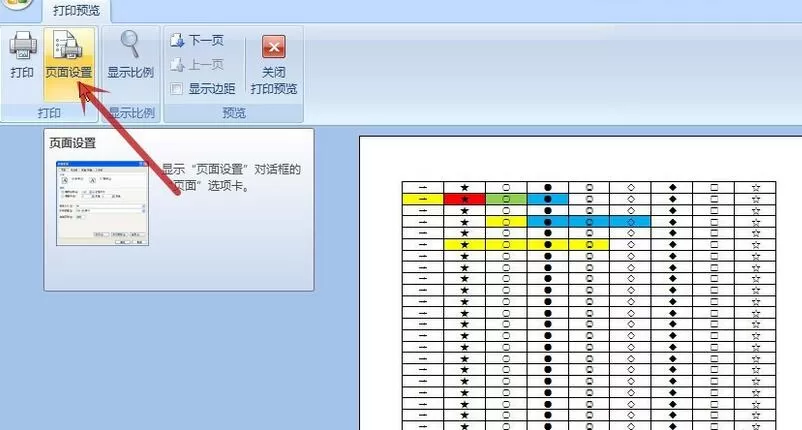
Task: Click the 页面设置 tooltip title
Action: (73, 143)
